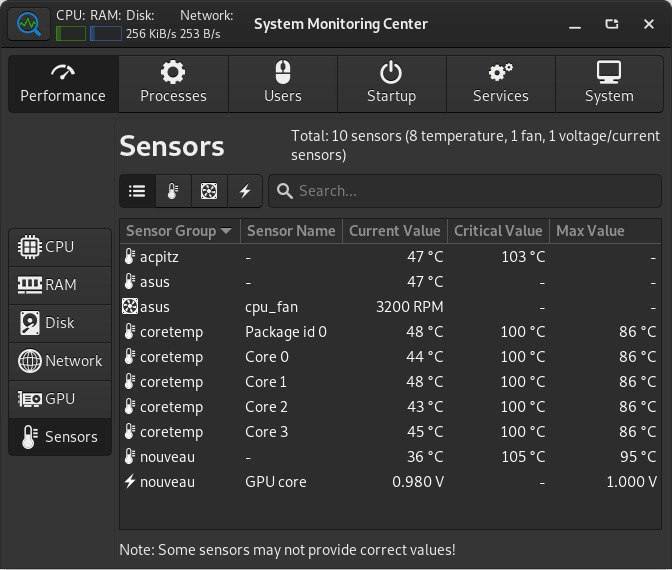Click the 103 °C critical value

click(x=523, y=257)
